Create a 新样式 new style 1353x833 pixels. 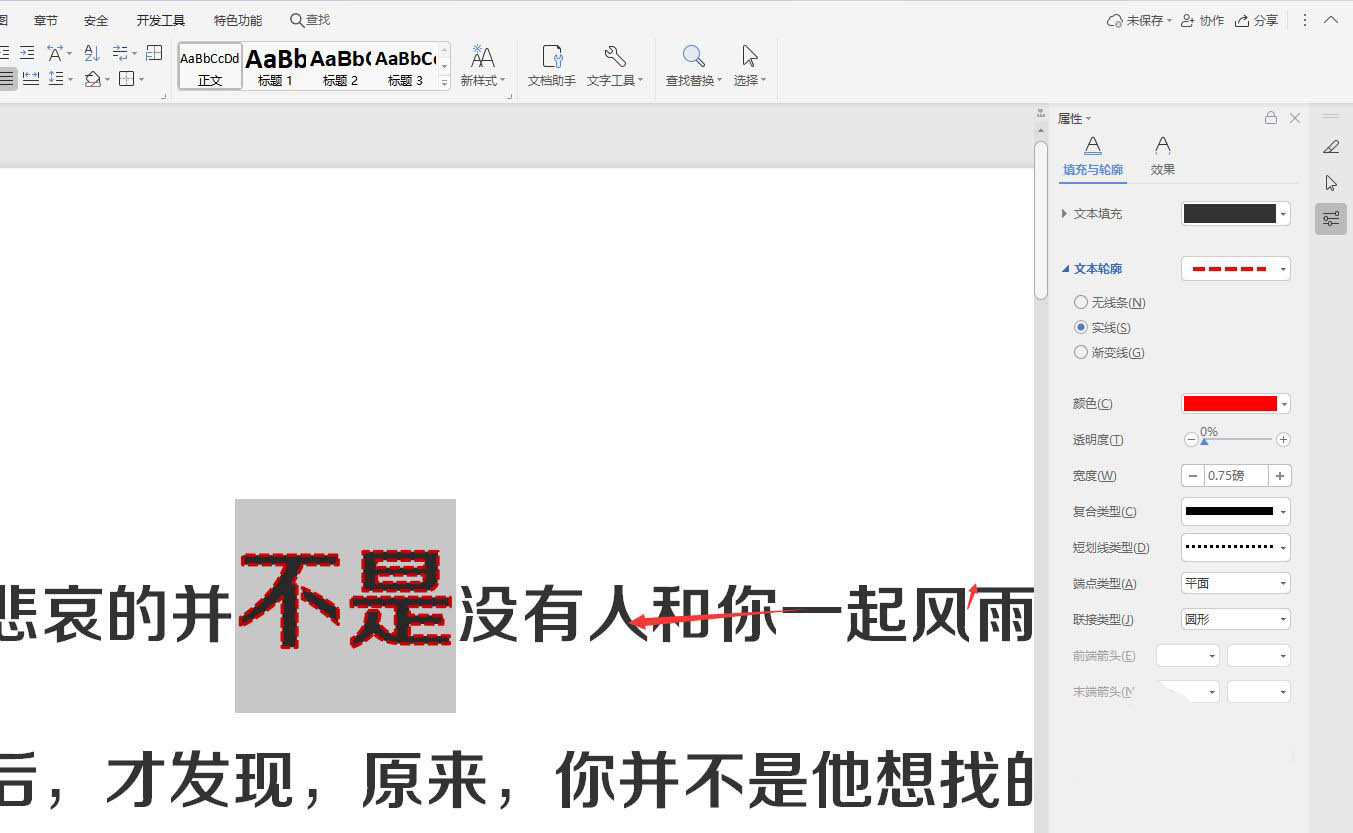coord(483,67)
